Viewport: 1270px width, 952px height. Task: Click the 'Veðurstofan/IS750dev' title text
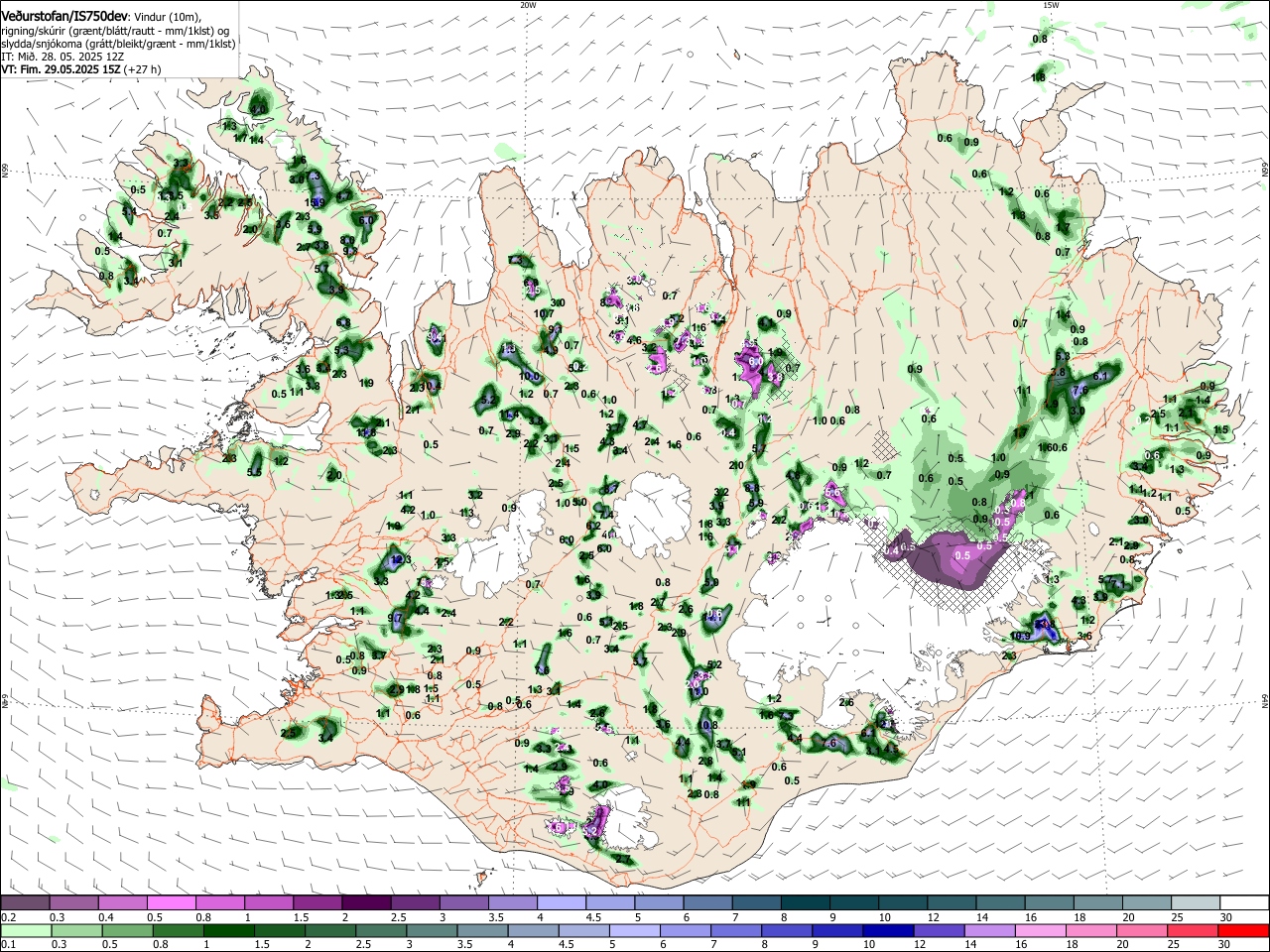(x=64, y=15)
